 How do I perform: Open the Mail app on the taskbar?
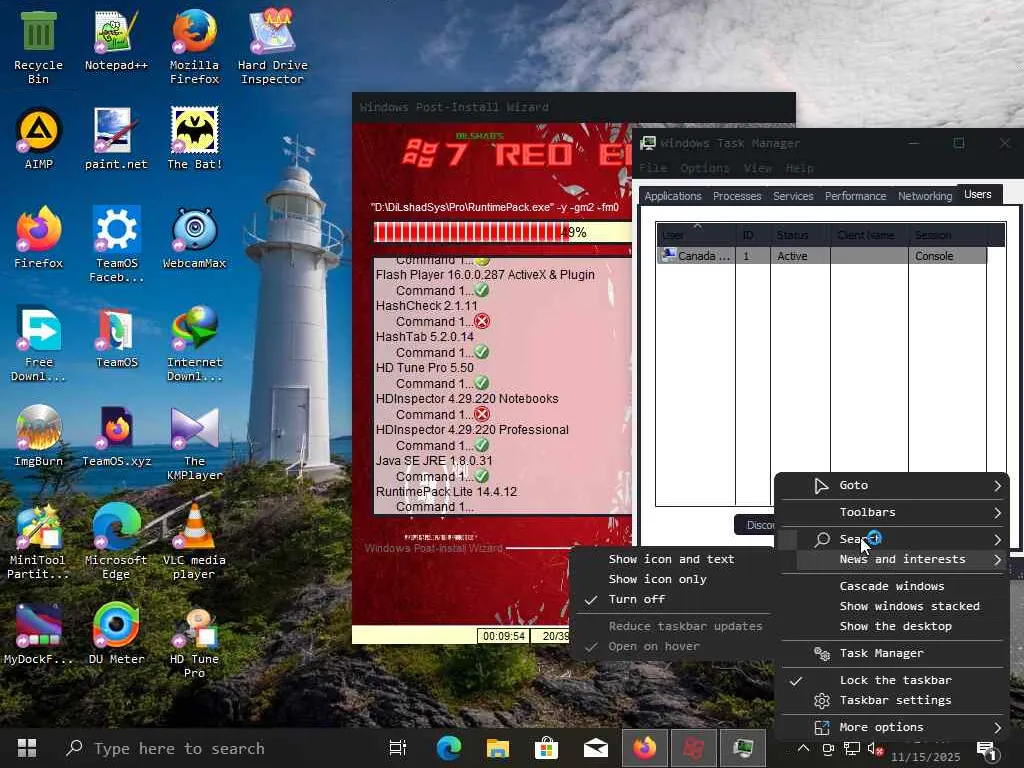click(x=596, y=748)
